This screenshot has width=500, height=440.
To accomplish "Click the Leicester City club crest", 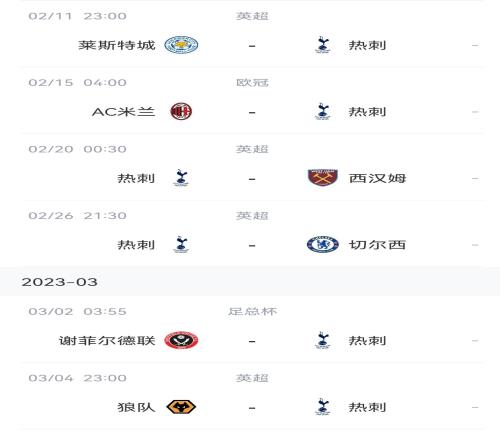I will point(181,45).
